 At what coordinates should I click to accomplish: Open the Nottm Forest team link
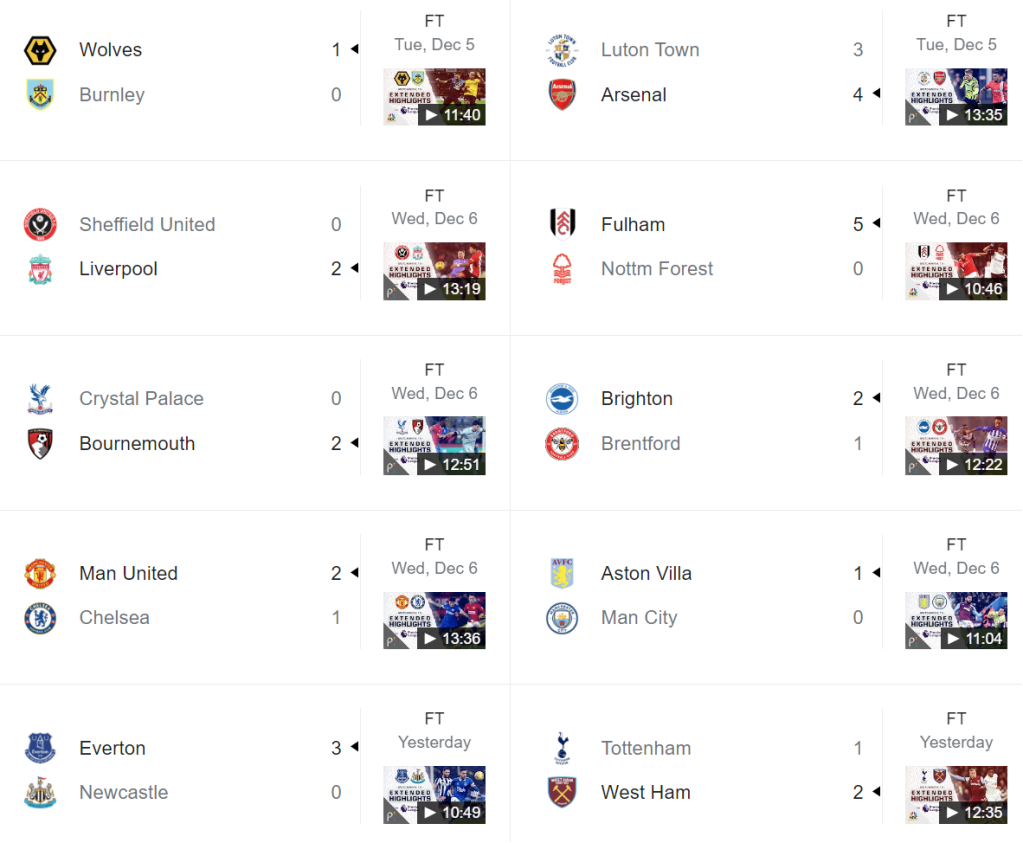pos(657,269)
